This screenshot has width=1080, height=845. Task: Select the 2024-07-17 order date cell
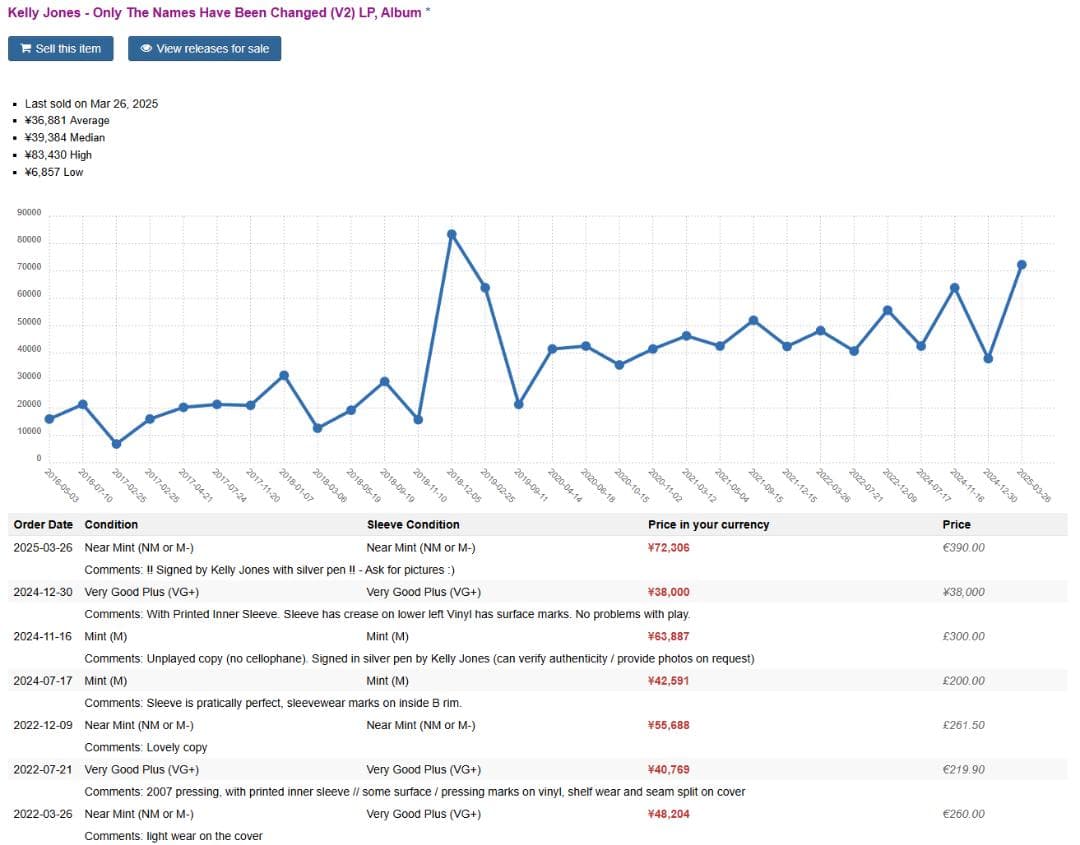43,681
